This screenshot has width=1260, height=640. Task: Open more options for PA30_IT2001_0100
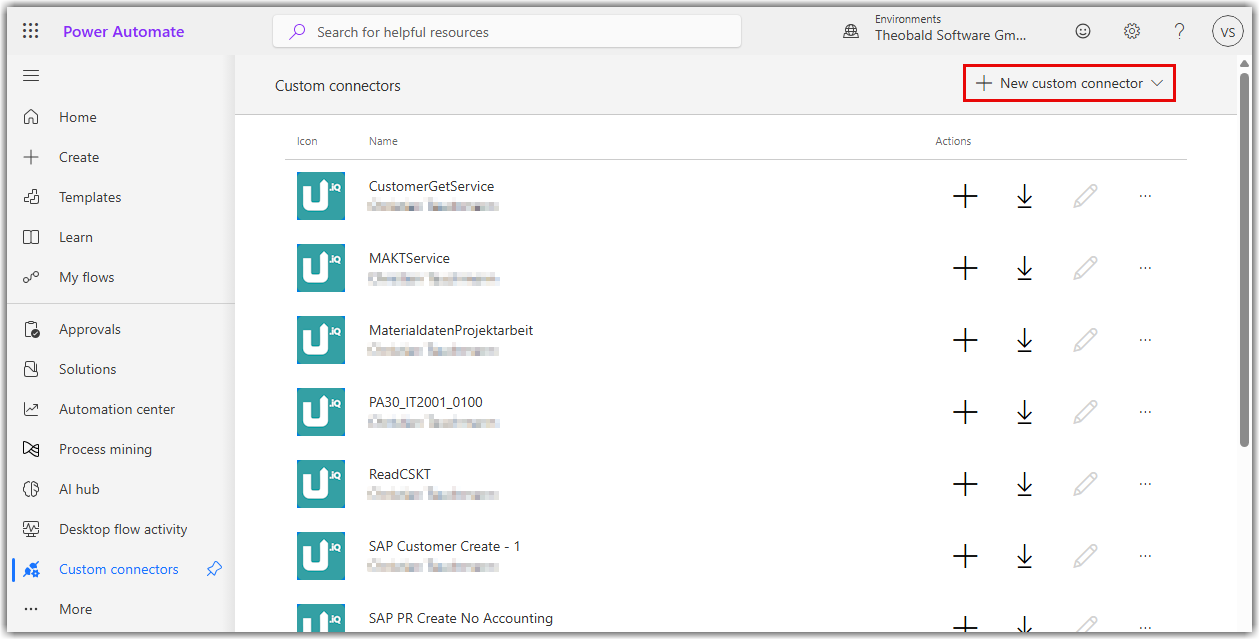click(1145, 412)
